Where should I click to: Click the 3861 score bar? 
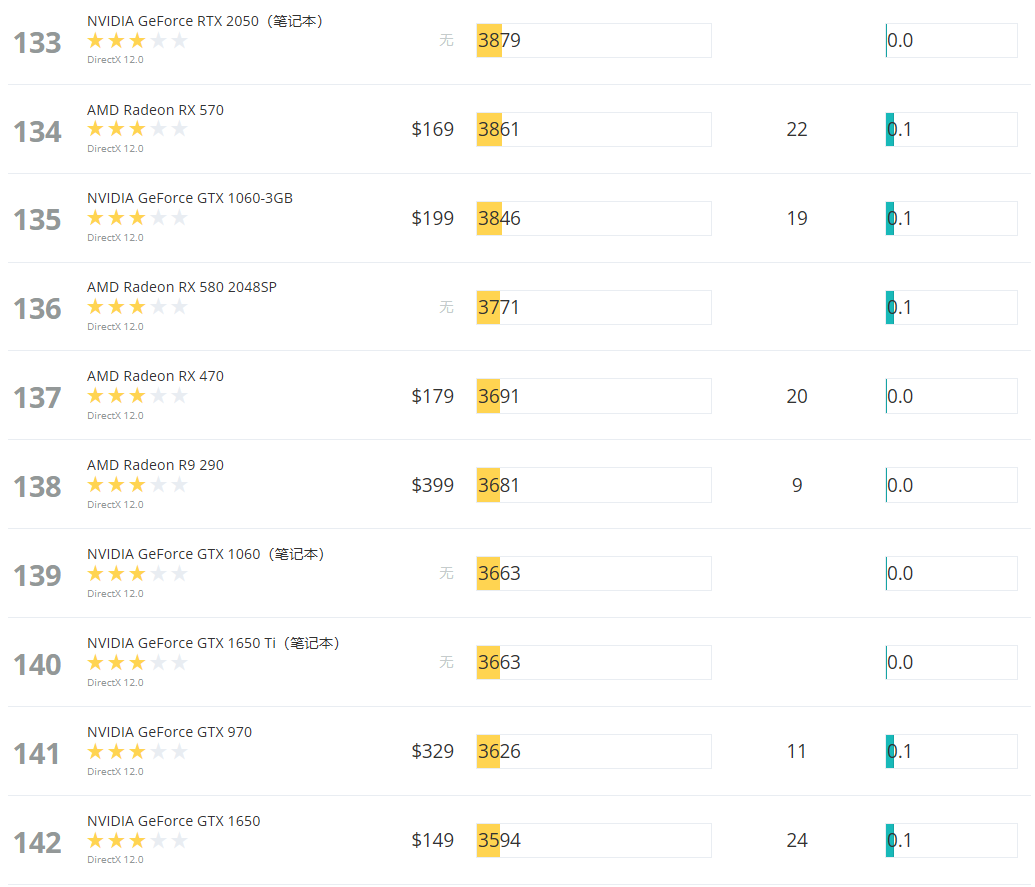tap(593, 129)
